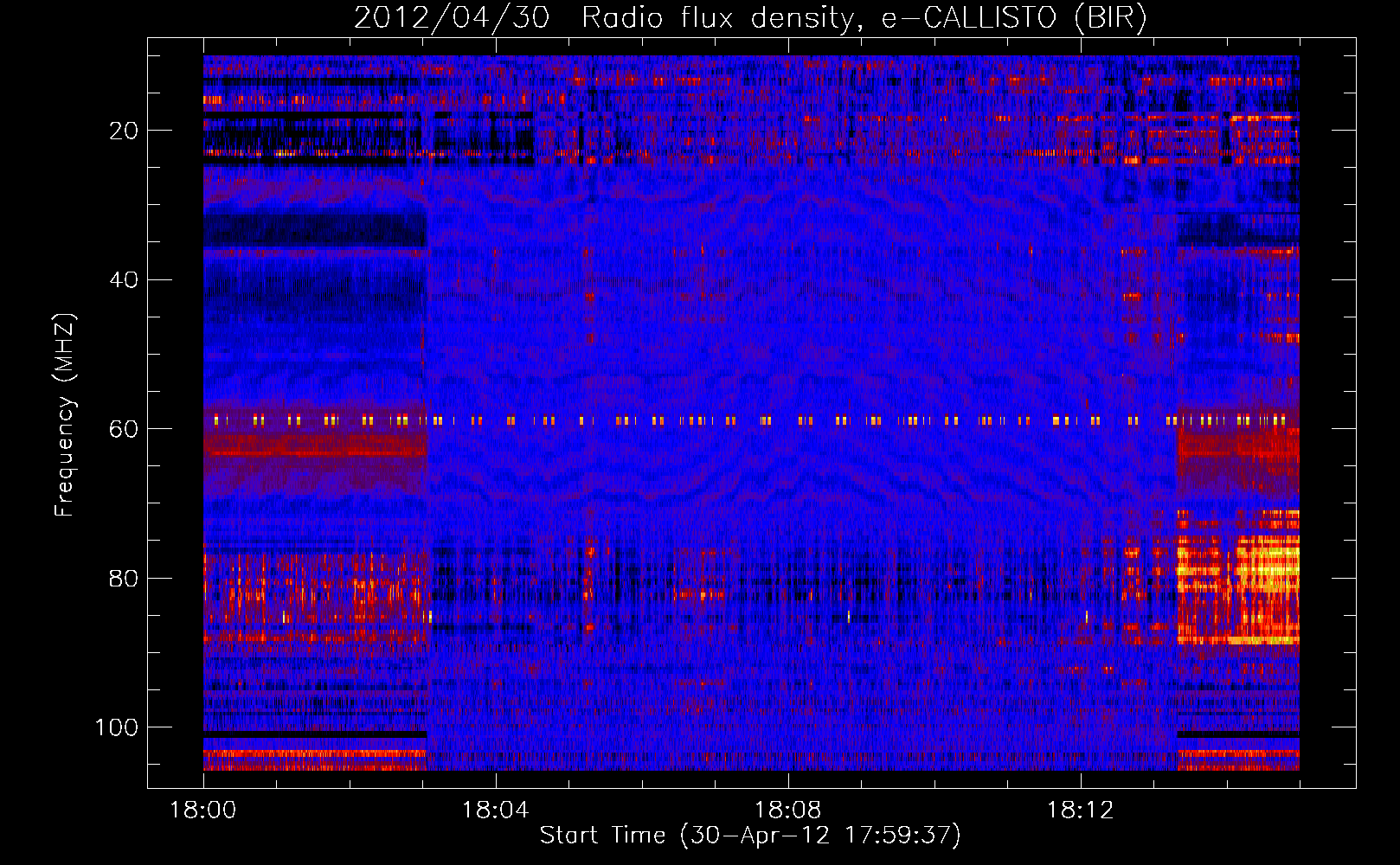The image size is (1400, 865).
Task: Click the '40' frequency tick label
Action: click(125, 280)
